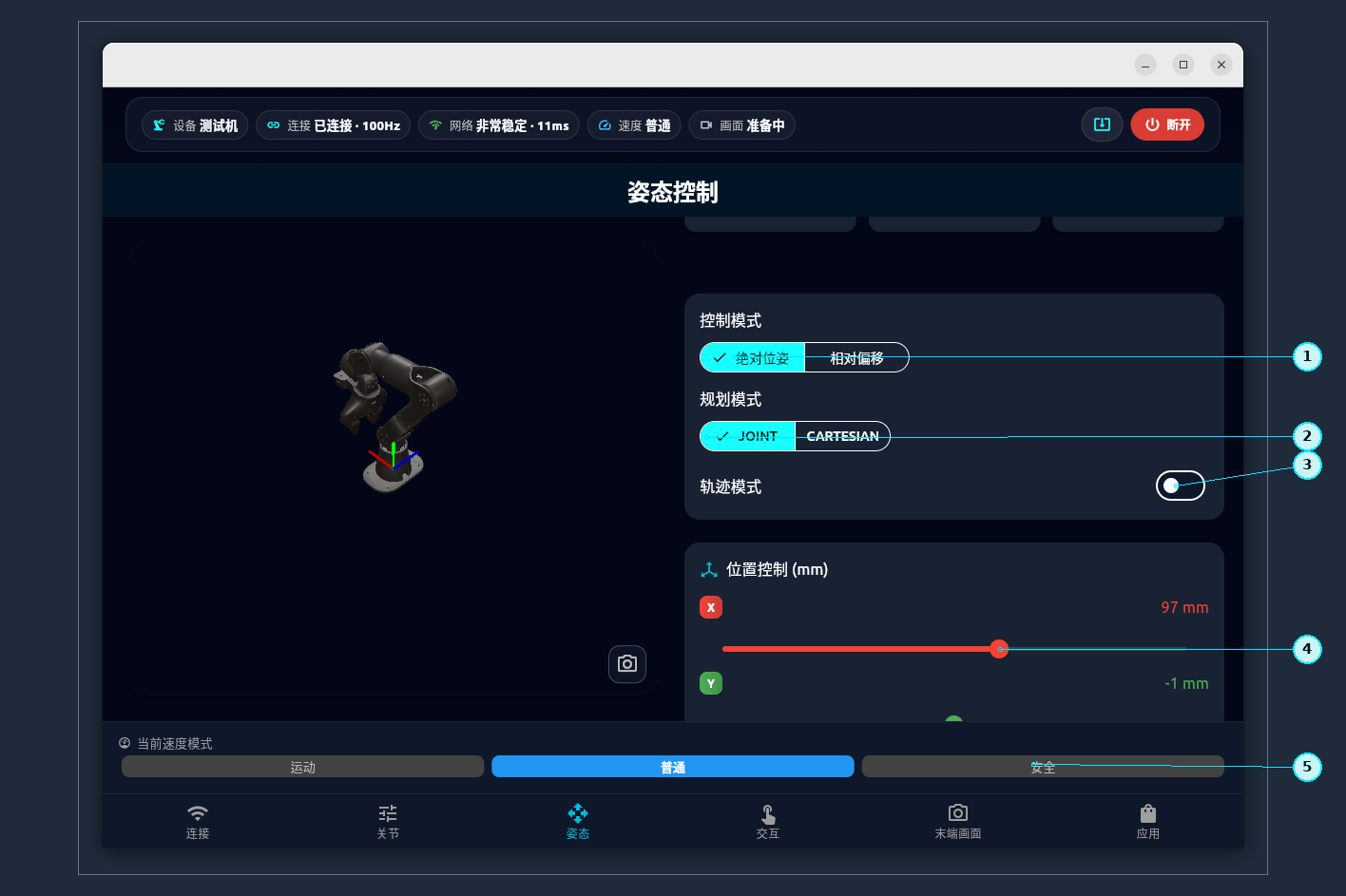Open the 关节 joints tab
This screenshot has width=1346, height=896.
388,822
